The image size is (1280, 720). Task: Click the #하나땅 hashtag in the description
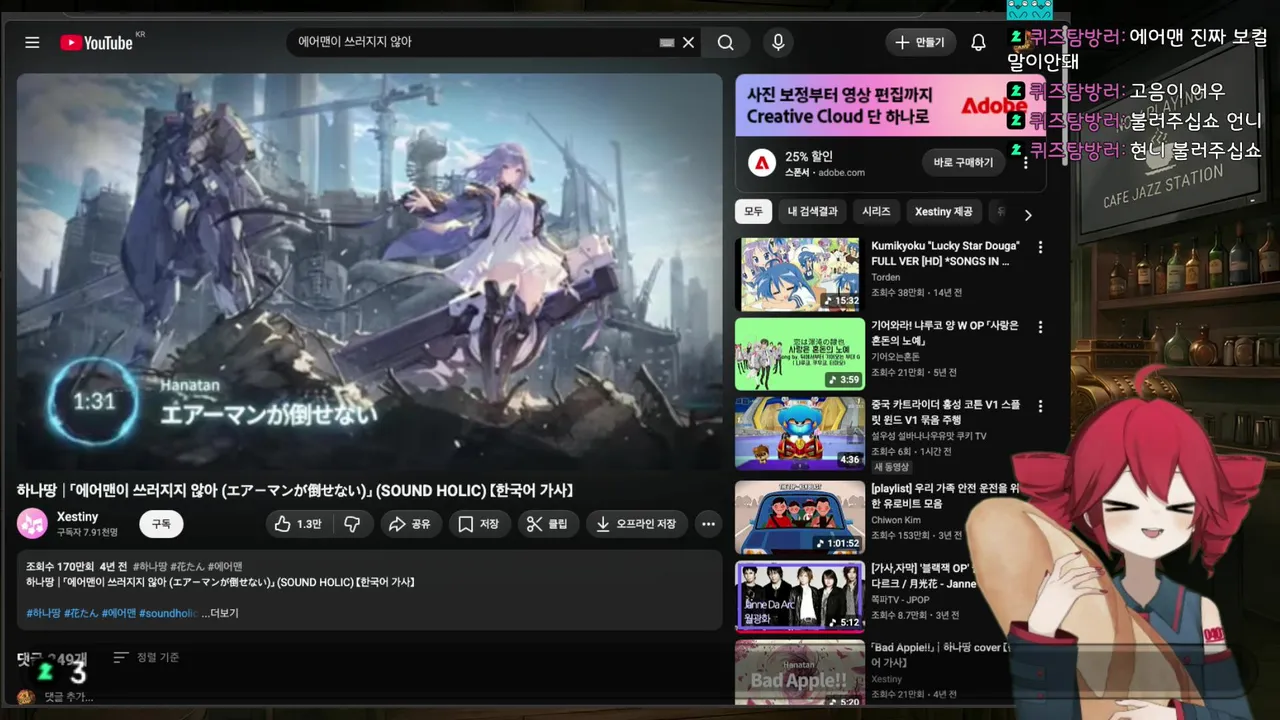[x=43, y=613]
